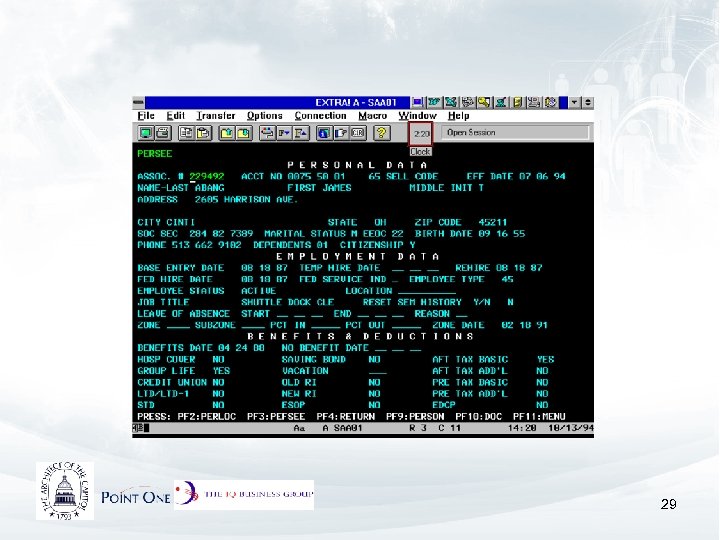The height and width of the screenshot is (540, 720).
Task: Click the ASSOC. # field value 229492
Action: (x=207, y=176)
